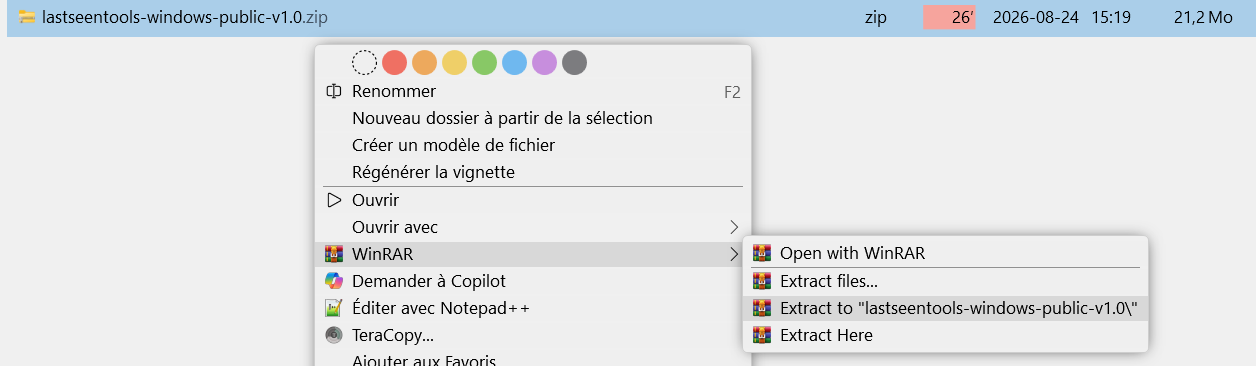
Task: Select Extract Here in the submenu
Action: pos(946,335)
